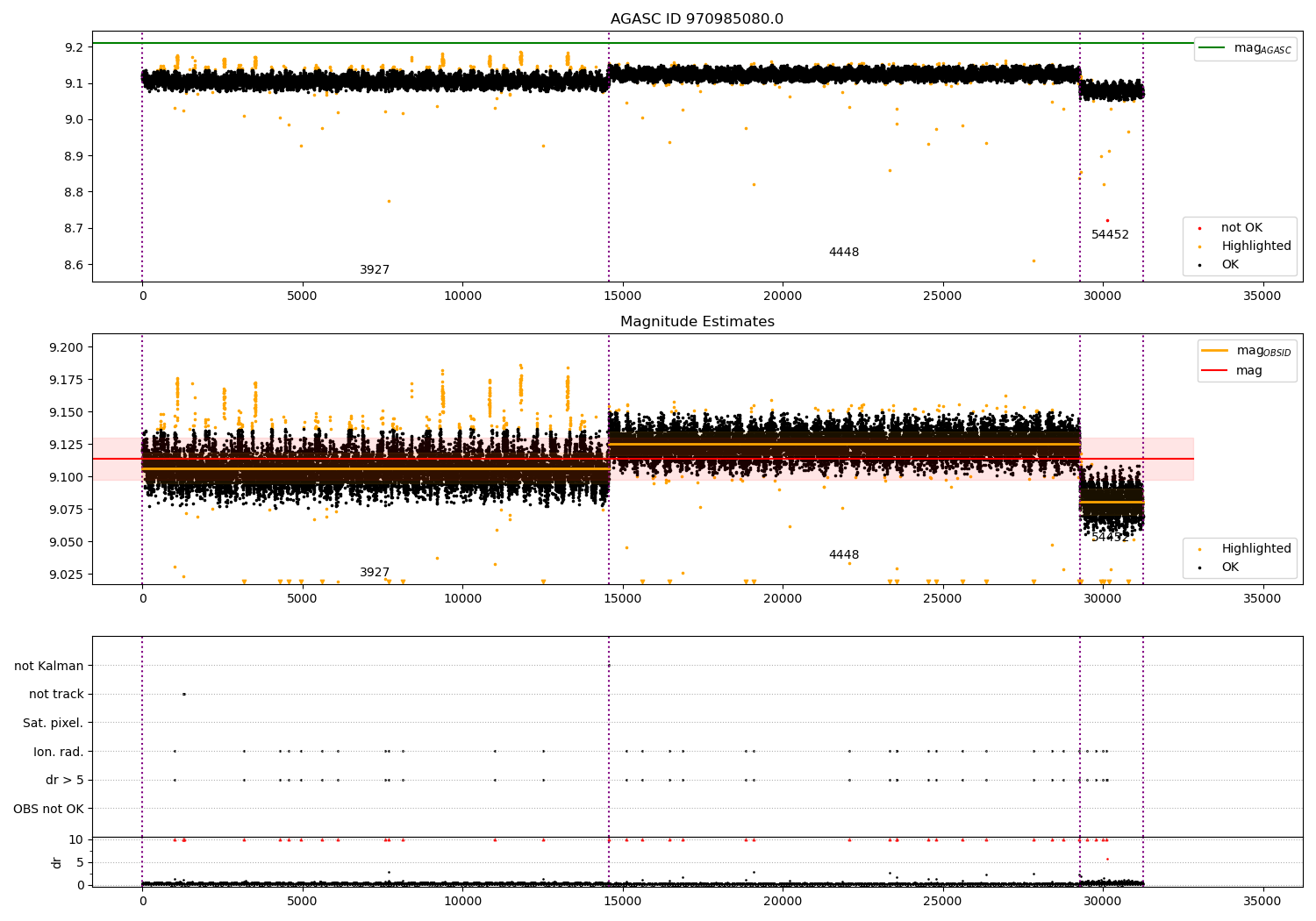This screenshot has width=1316, height=921.
Task: Select 'not OK' legend entry in top plot
Action: 1241,227
